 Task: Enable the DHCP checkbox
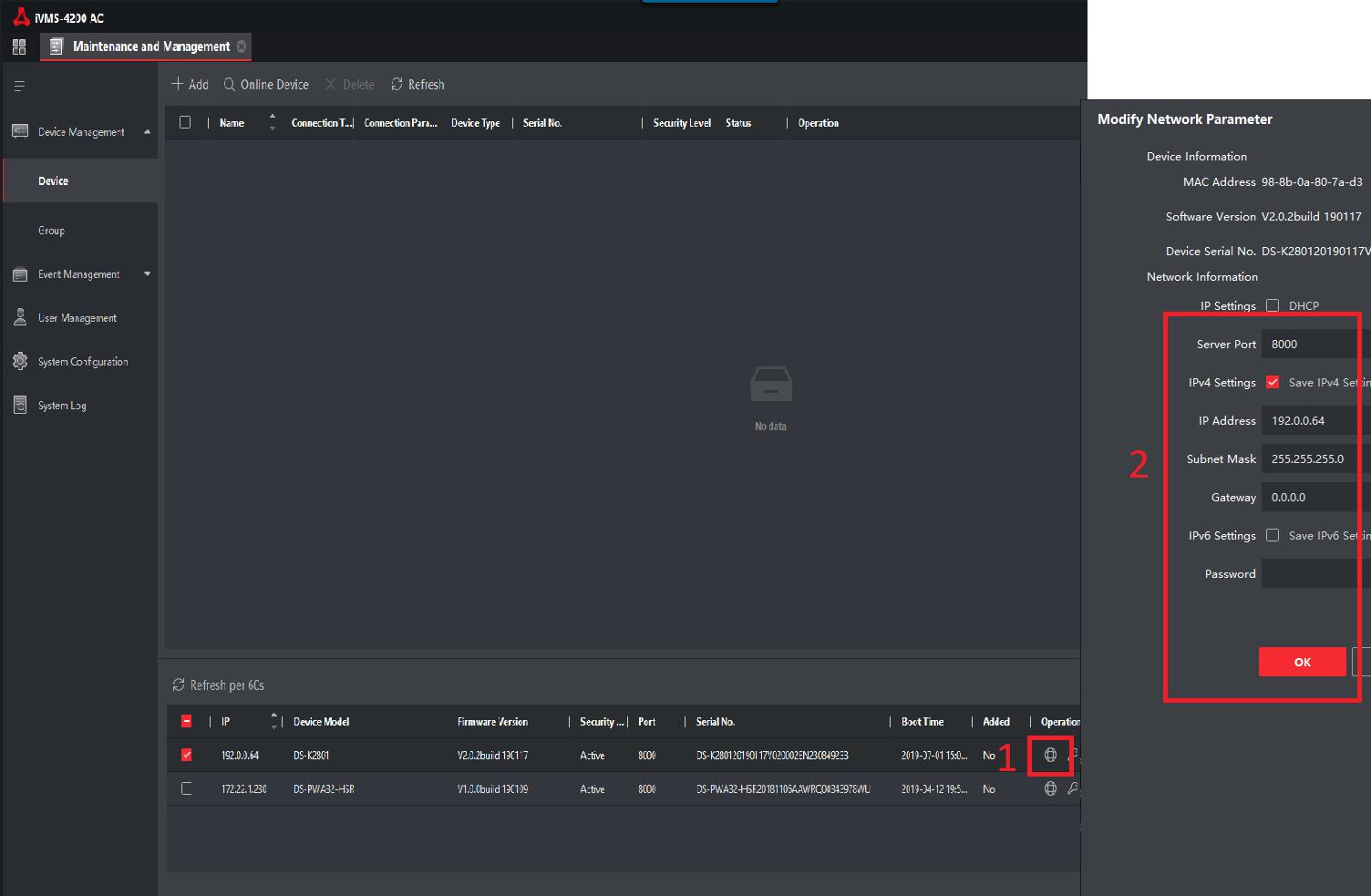point(1273,305)
